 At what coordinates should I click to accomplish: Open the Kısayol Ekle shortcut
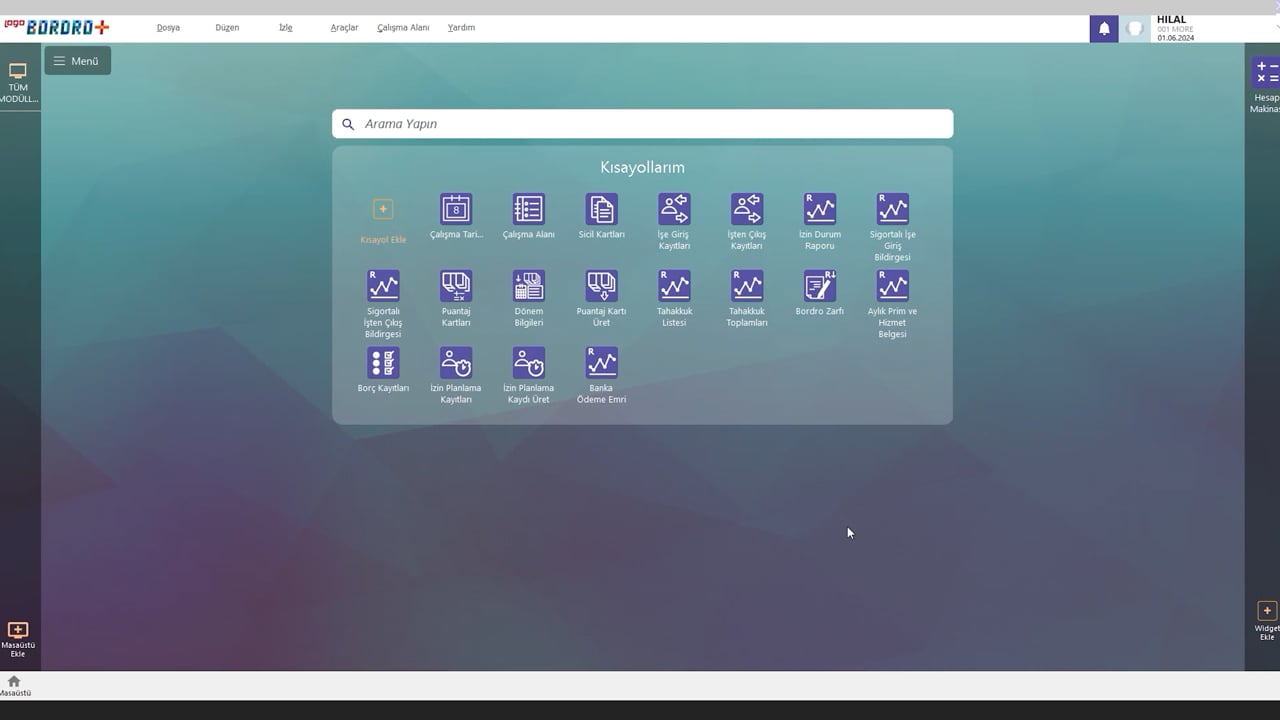pos(383,219)
